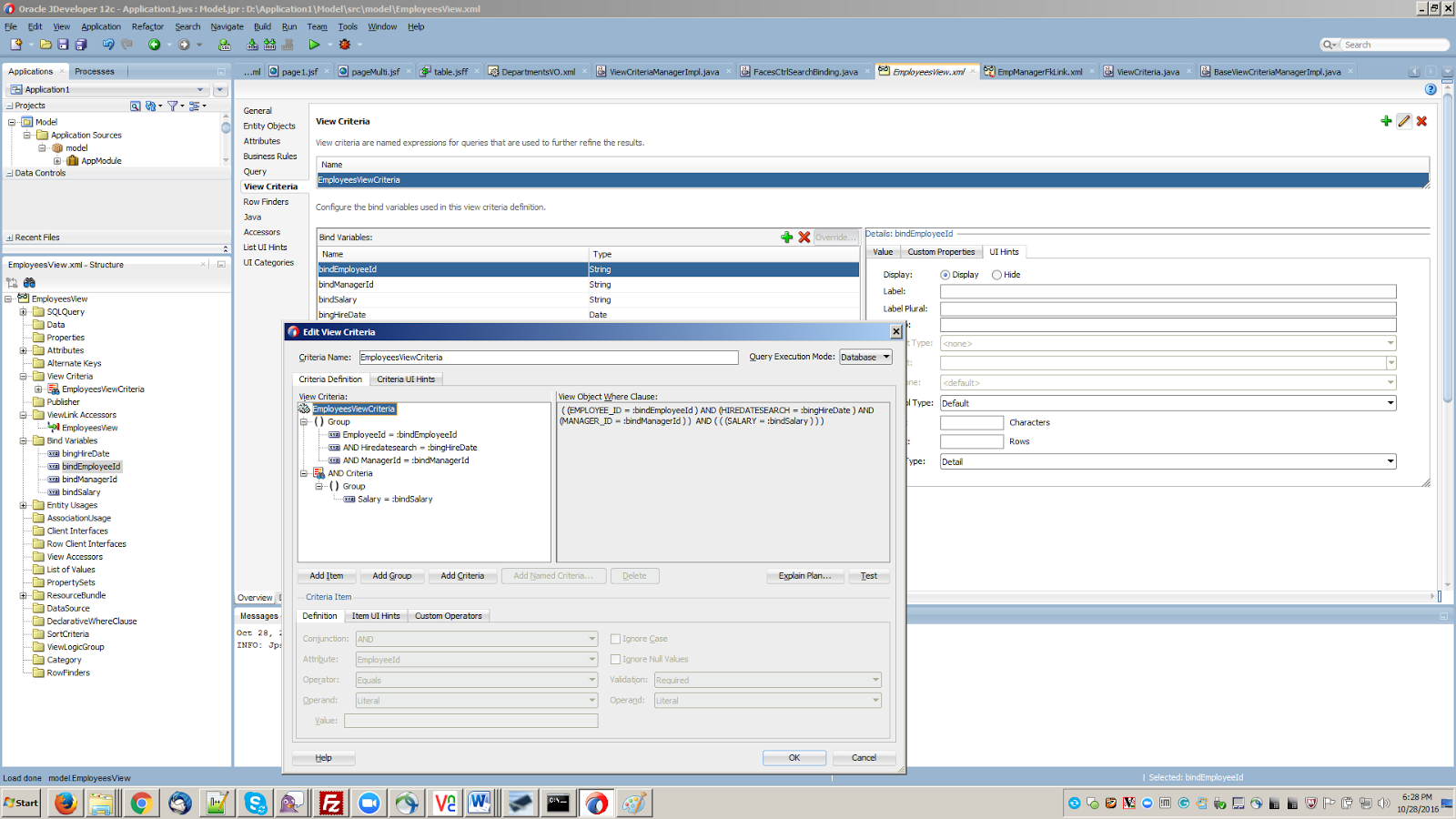Edit the selected view criteria using the pencil icon
Image resolution: width=1456 pixels, height=819 pixels.
pos(1404,120)
